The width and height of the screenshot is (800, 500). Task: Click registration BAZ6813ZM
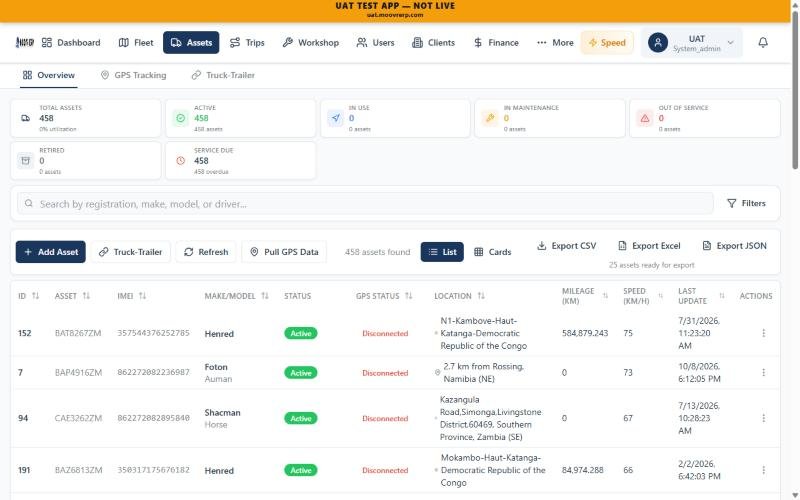click(x=79, y=470)
